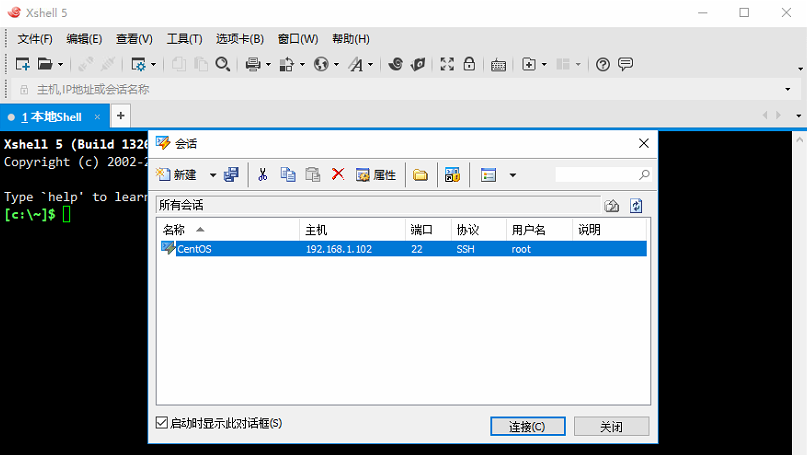Click the 连接(C) connect button
807x455 pixels.
(x=528, y=426)
